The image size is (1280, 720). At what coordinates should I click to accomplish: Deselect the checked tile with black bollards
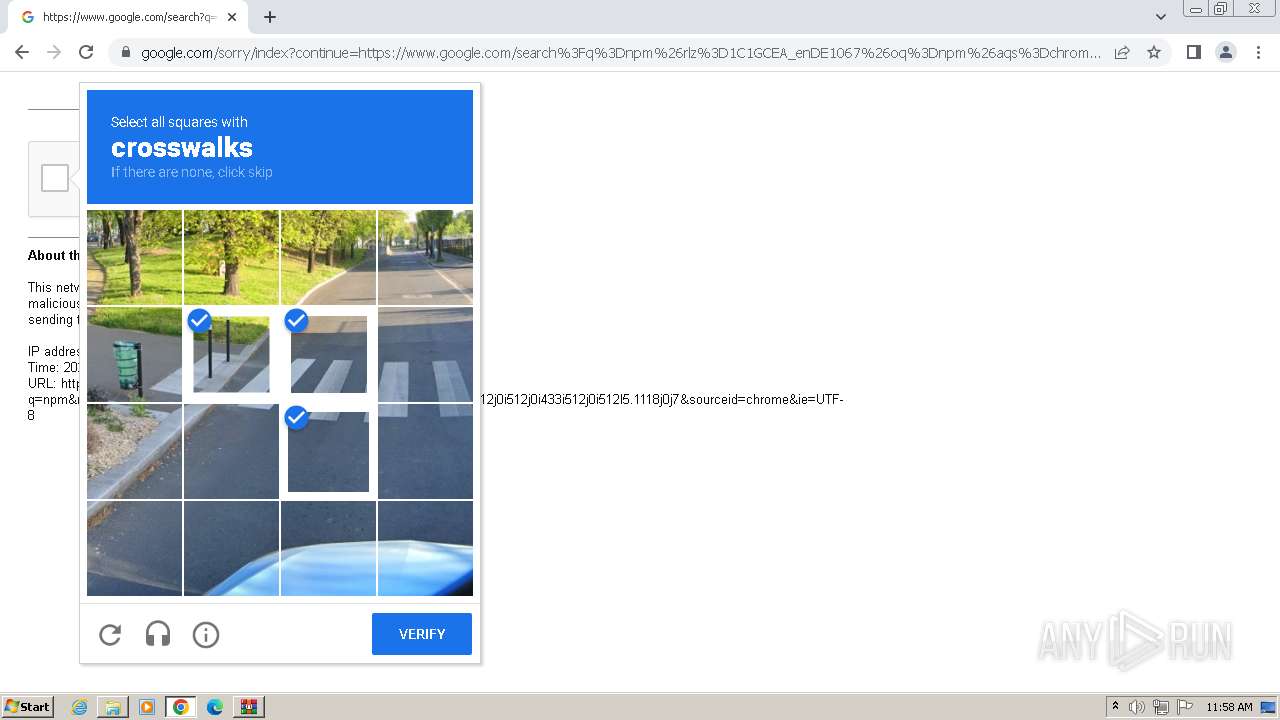coord(231,355)
